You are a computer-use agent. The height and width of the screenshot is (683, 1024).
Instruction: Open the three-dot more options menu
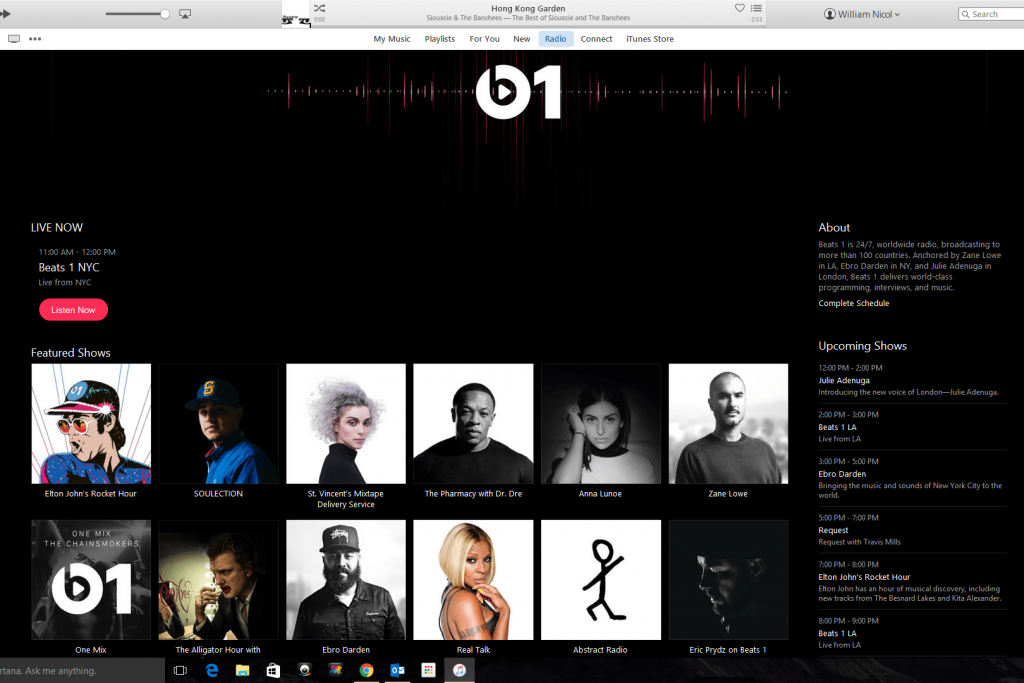[x=35, y=39]
